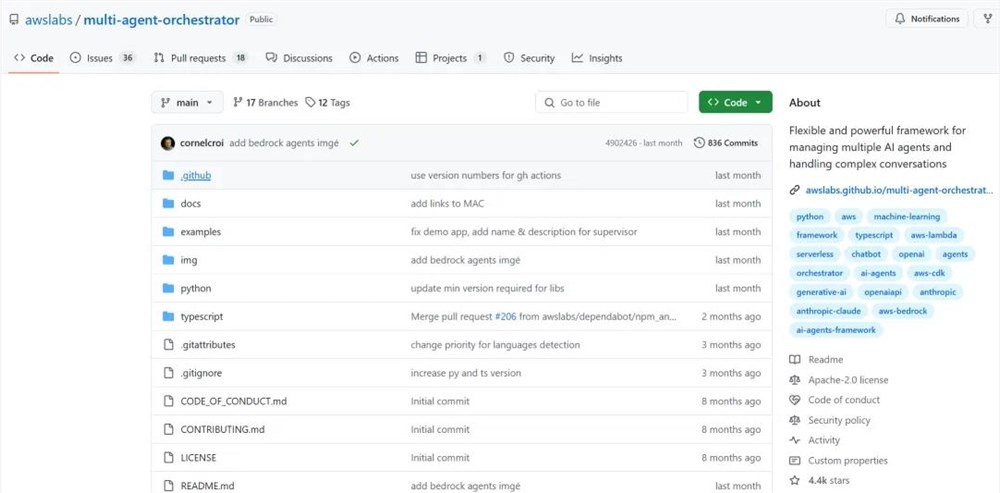
Task: Click the green commit status checkmark
Action: click(354, 143)
